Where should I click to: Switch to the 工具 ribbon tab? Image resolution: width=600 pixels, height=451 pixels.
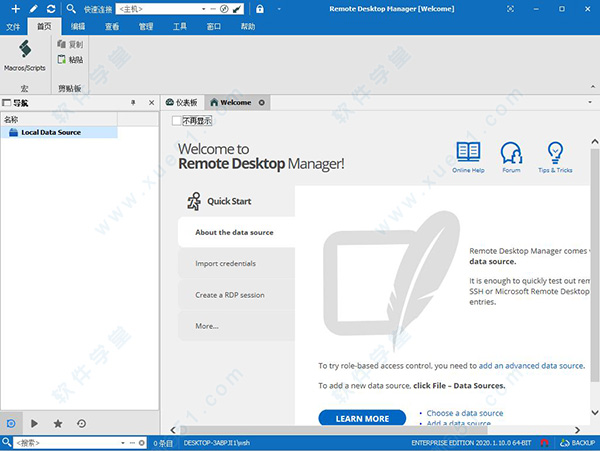point(180,26)
